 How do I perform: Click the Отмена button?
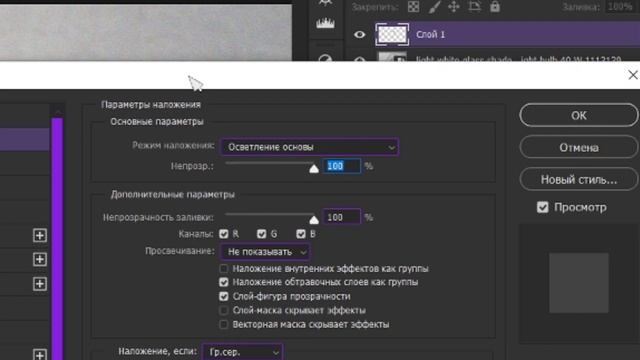coord(579,147)
